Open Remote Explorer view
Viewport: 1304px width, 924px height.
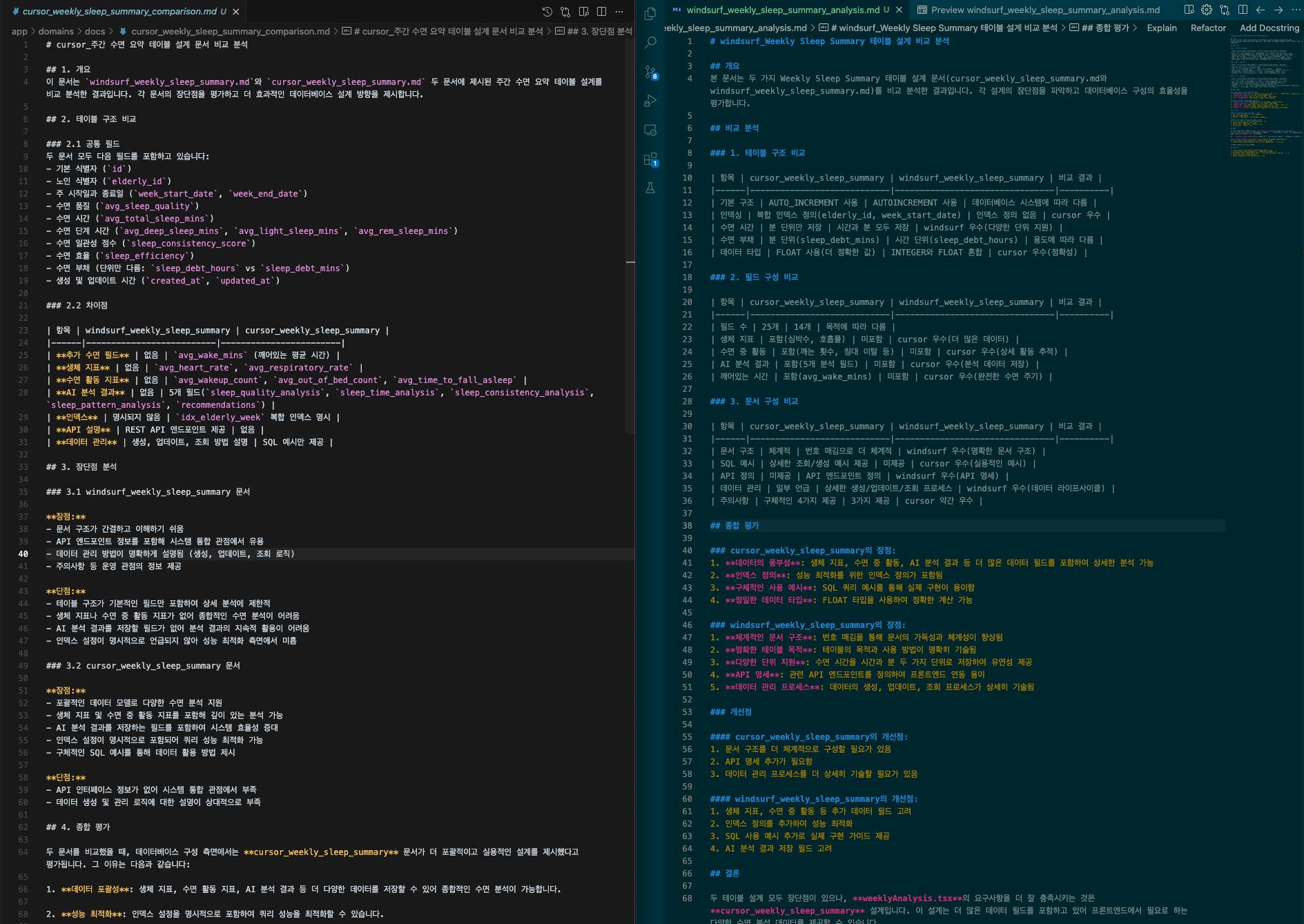click(650, 130)
